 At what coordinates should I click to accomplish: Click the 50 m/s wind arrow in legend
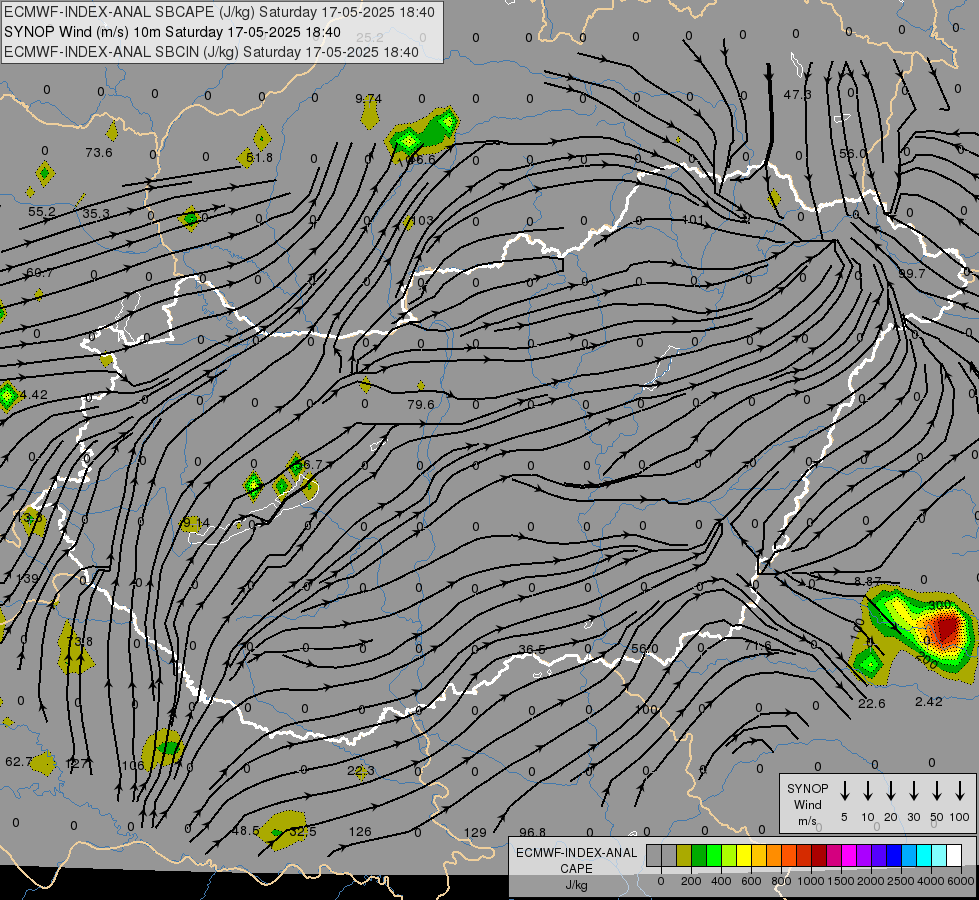tap(937, 791)
